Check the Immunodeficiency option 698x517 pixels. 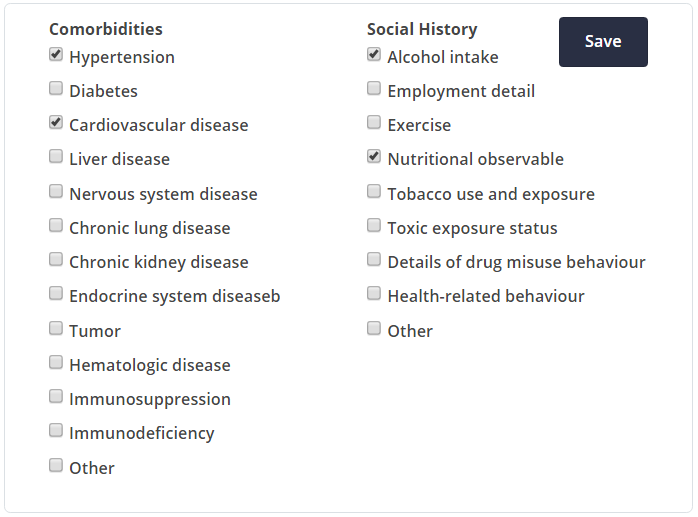point(56,431)
